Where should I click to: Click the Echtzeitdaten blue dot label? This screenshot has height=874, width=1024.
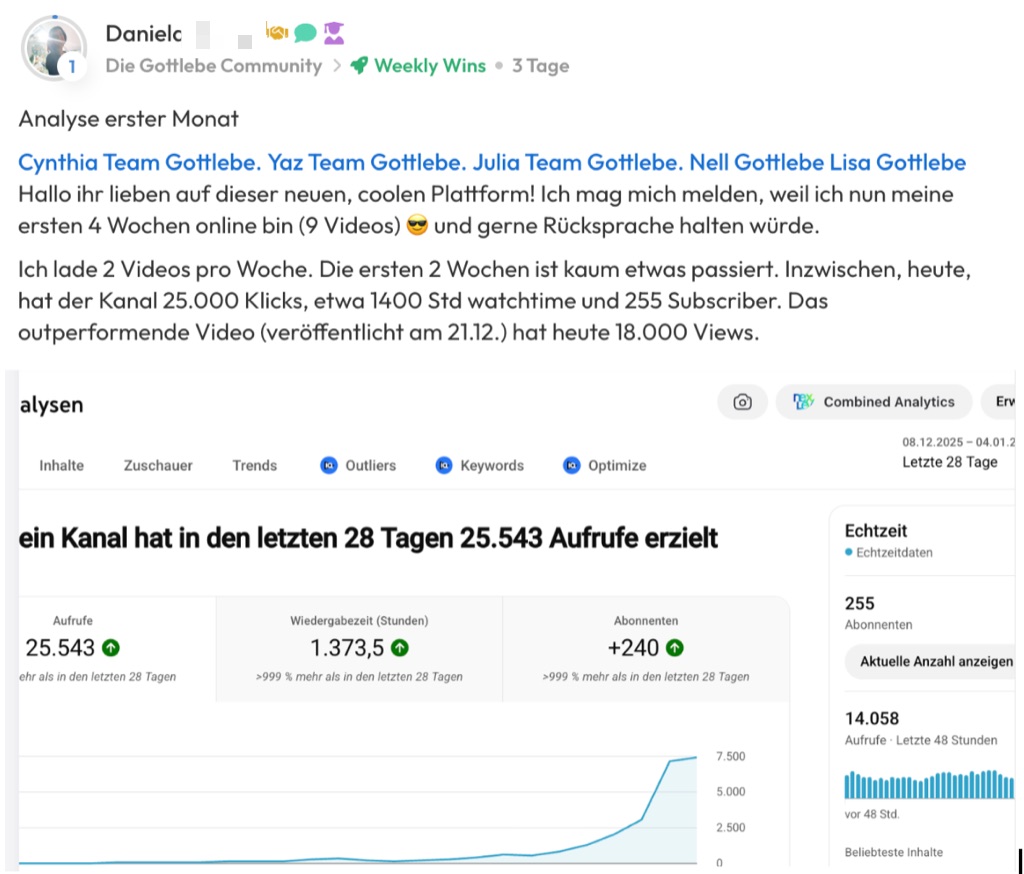coord(889,553)
